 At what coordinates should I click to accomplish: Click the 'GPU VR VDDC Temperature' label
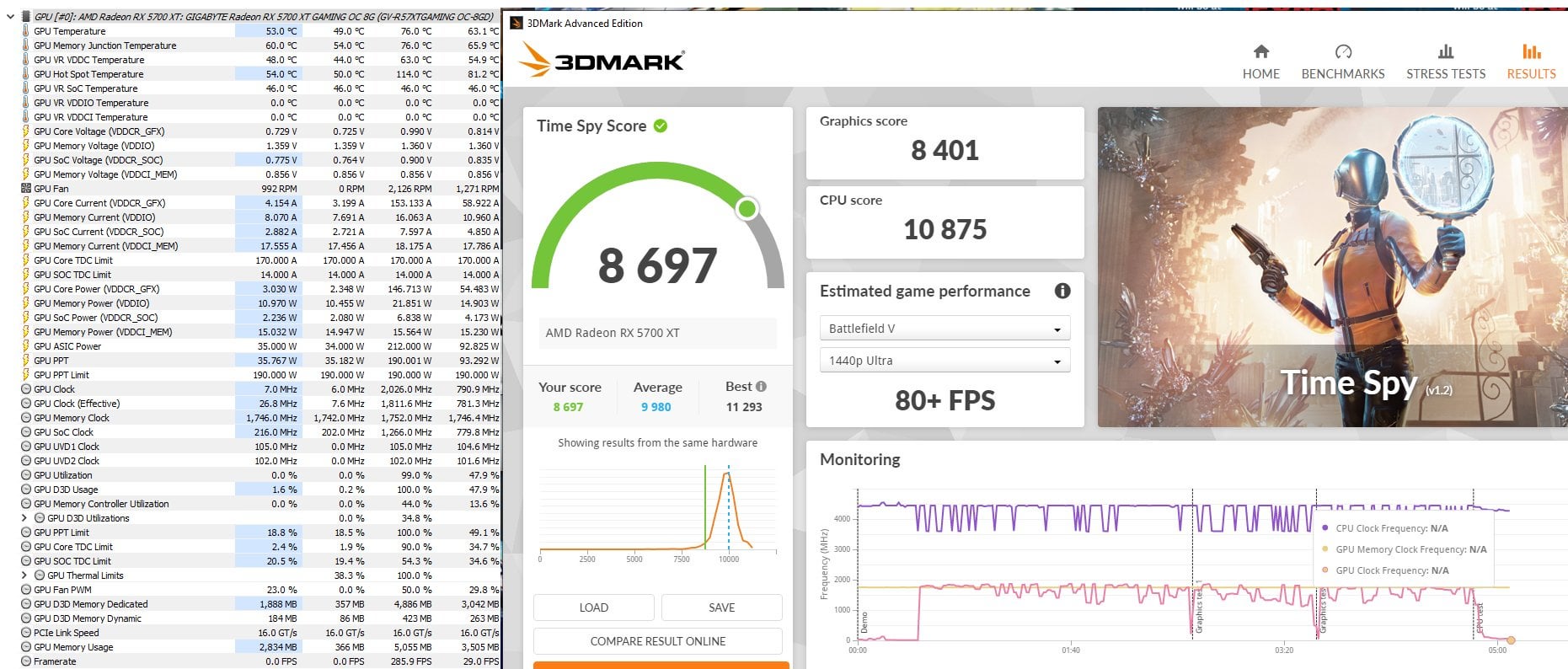(x=88, y=60)
